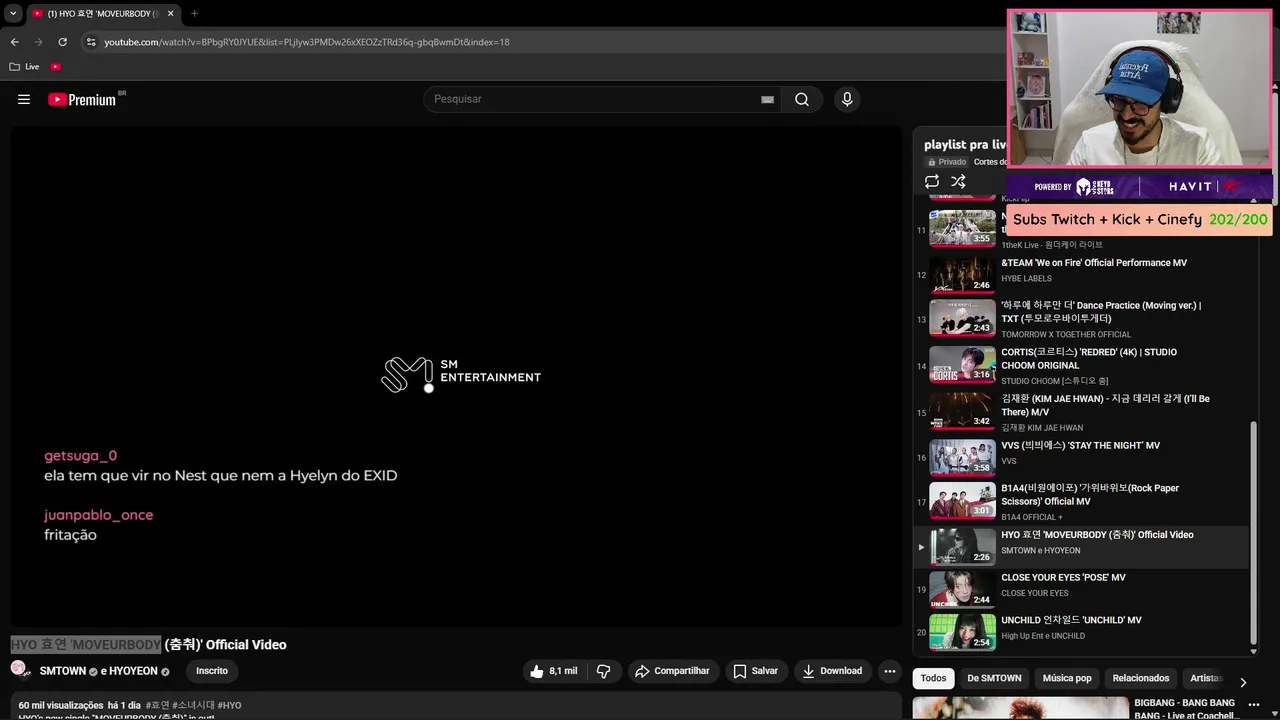Image resolution: width=1280 pixels, height=720 pixels.
Task: Click HYBE LABELS channel text
Action: click(1026, 279)
